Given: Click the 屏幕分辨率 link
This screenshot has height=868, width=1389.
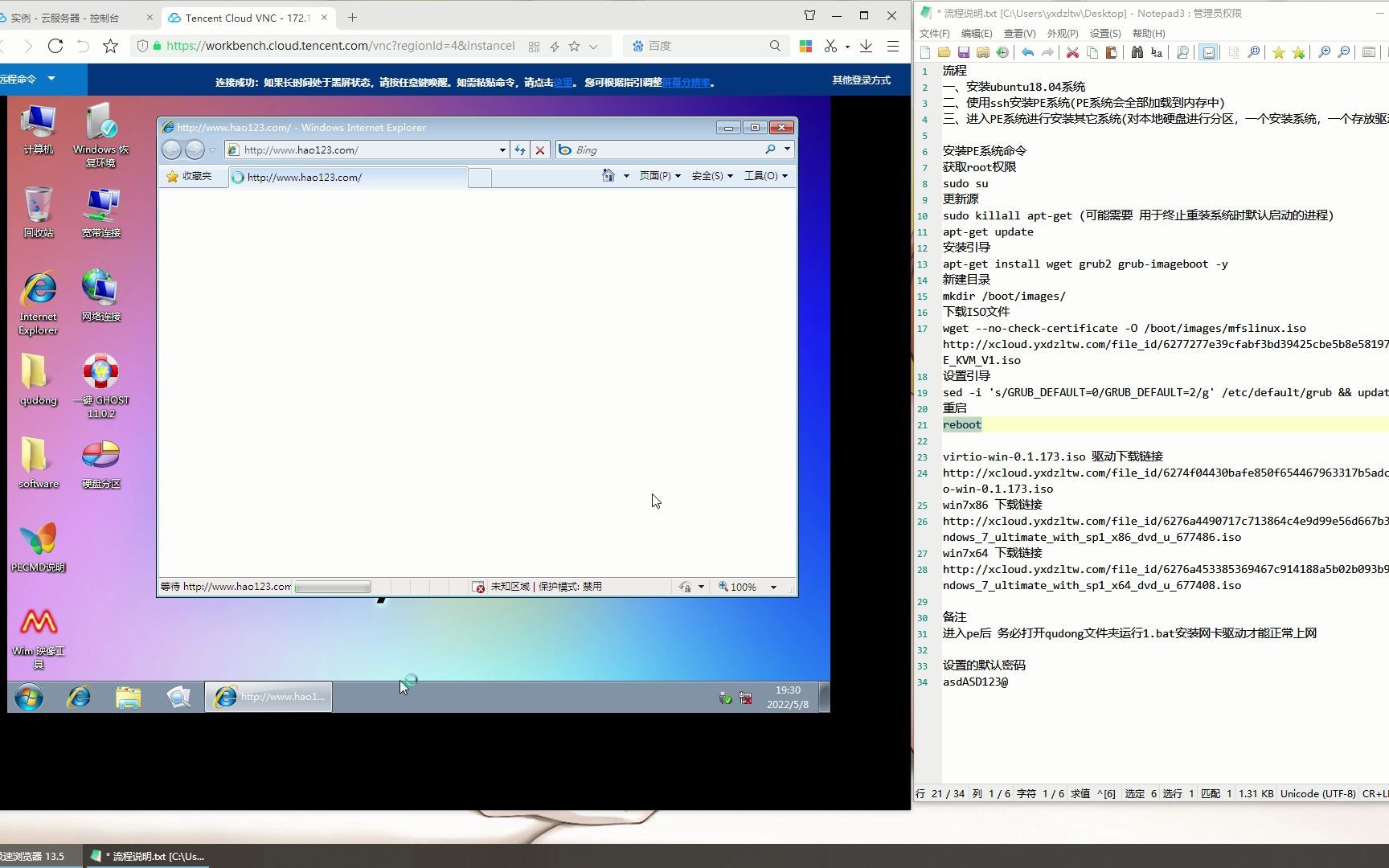Looking at the screenshot, I should tap(686, 82).
